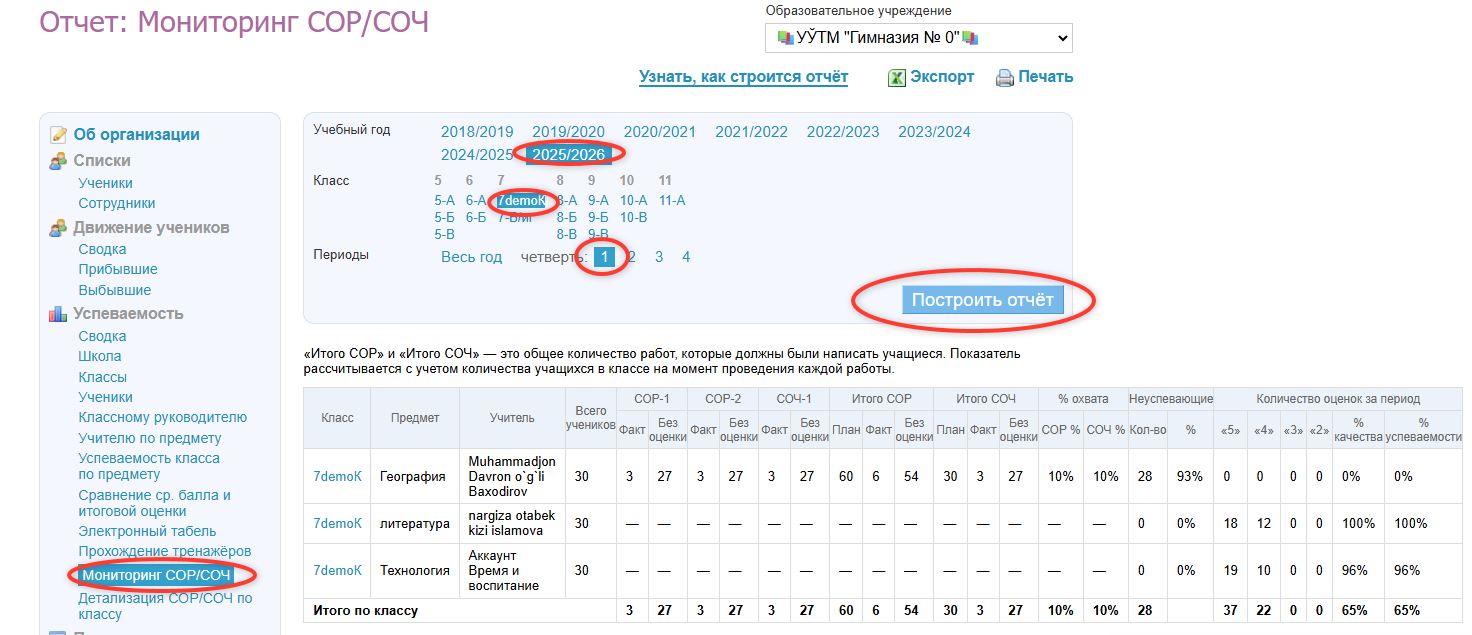
Task: Open Прибывшие in the sidebar
Action: click(x=118, y=269)
